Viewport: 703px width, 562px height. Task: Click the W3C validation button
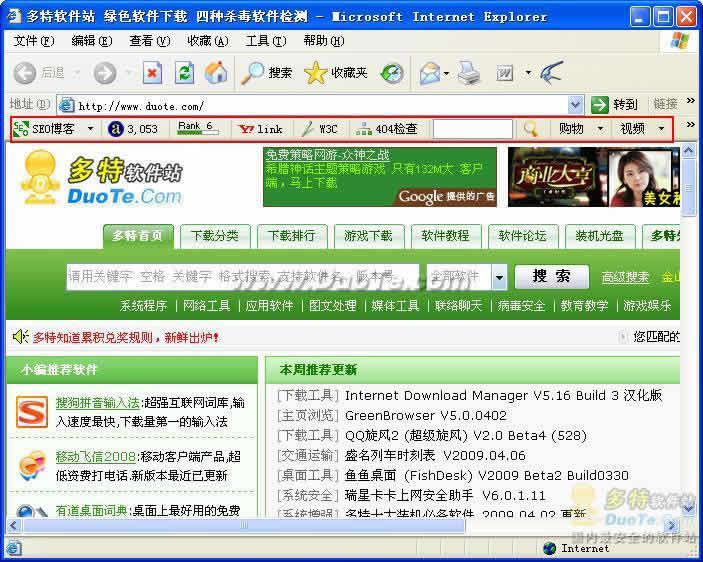[319, 129]
